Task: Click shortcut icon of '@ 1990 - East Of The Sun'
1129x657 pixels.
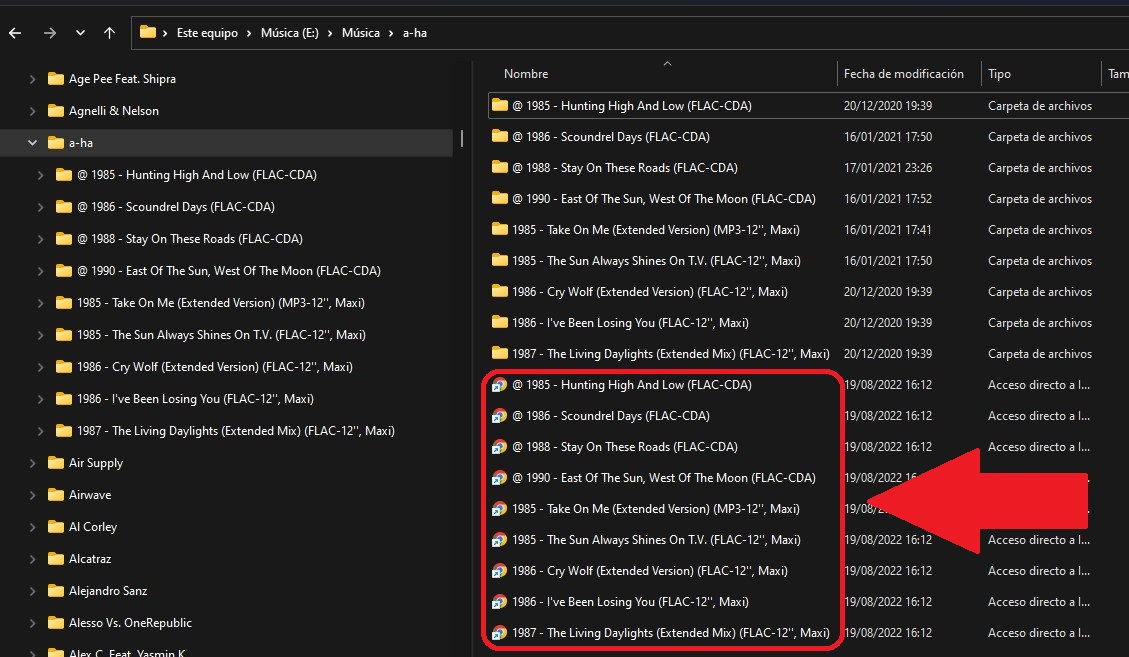Action: click(x=499, y=478)
